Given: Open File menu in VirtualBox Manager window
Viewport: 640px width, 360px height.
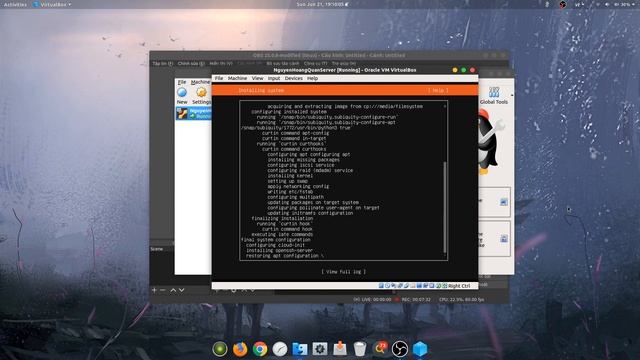Looking at the screenshot, I should tap(182, 82).
